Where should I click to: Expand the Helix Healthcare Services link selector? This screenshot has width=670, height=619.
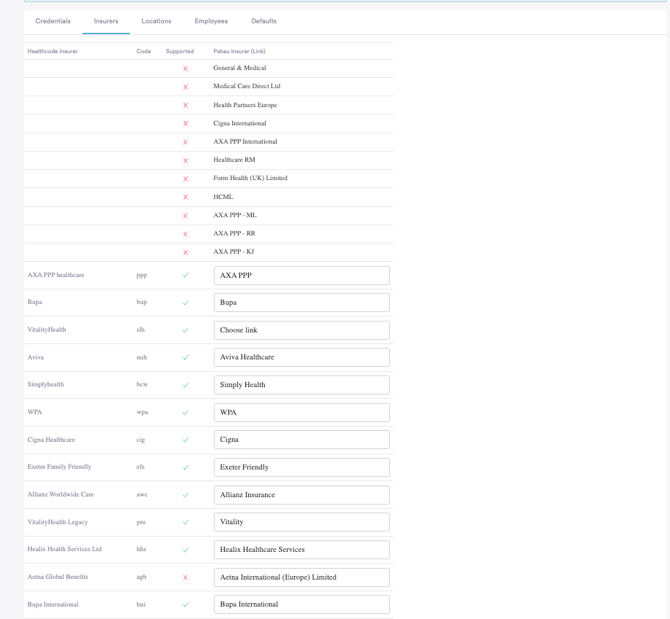point(301,550)
